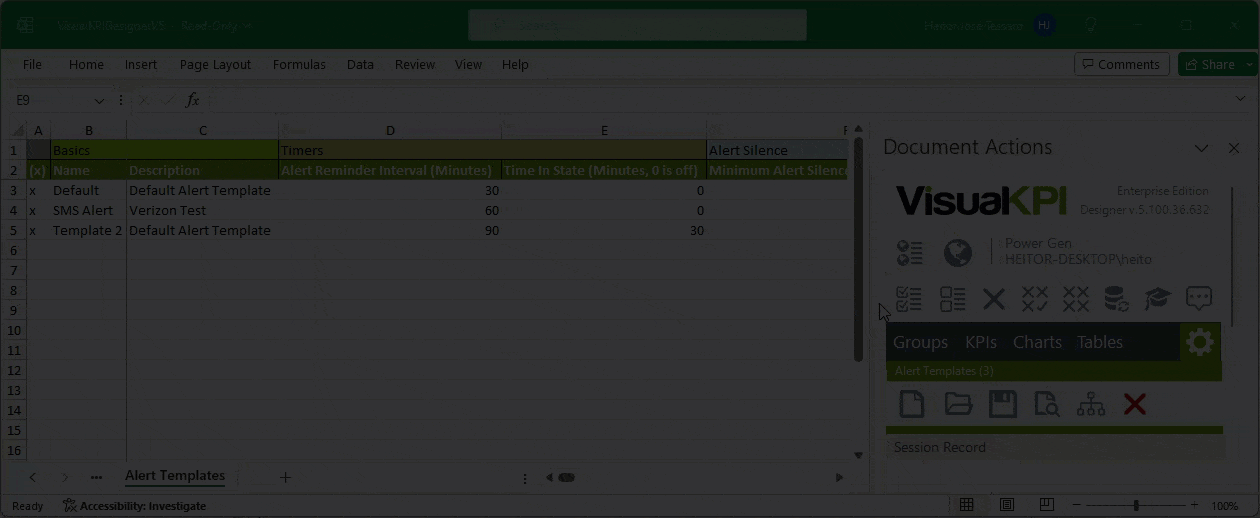Switch to the KPIs tab in VisualKPI
This screenshot has height=518, width=1260.
point(980,342)
